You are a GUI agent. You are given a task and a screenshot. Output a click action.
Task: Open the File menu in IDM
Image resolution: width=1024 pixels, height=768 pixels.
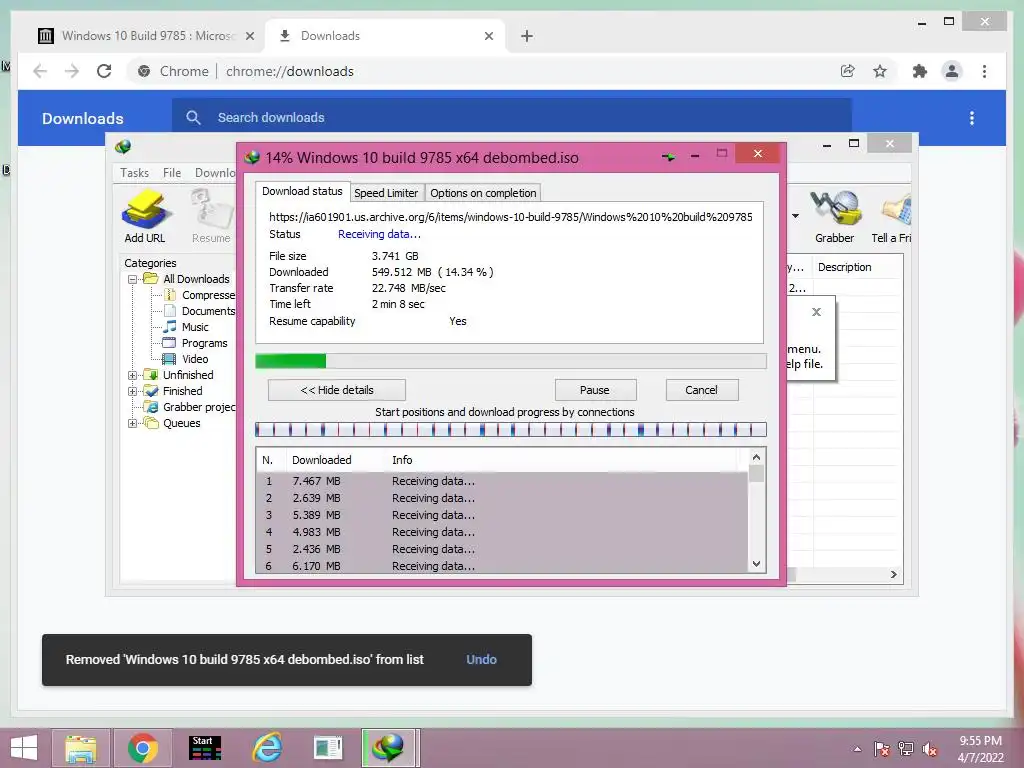172,172
